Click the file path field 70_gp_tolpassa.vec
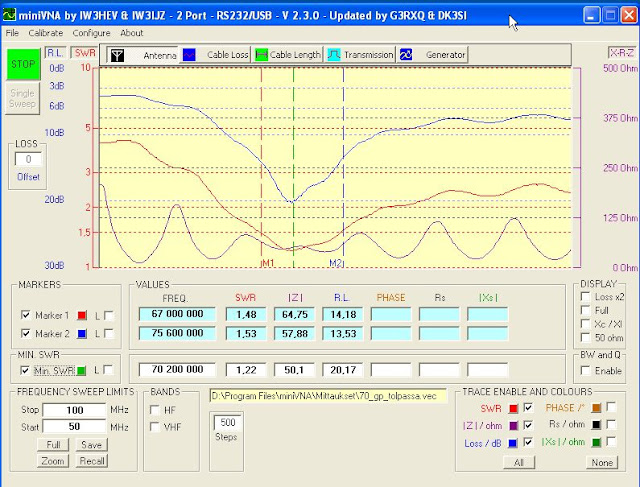 click(328, 396)
